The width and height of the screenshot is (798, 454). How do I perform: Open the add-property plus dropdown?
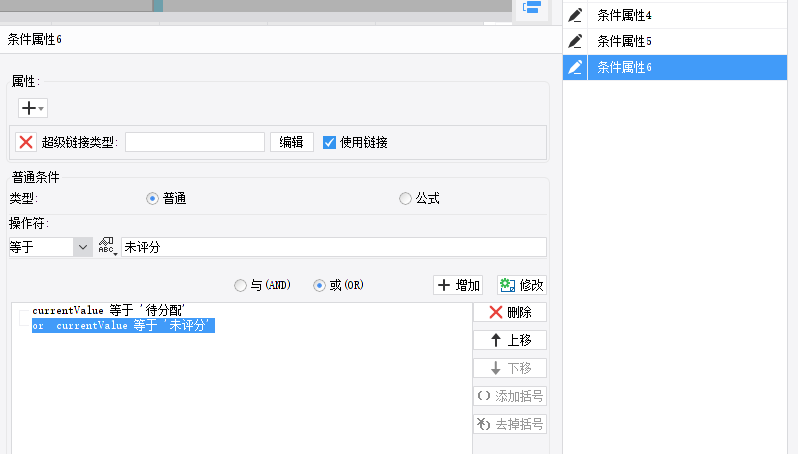point(33,108)
